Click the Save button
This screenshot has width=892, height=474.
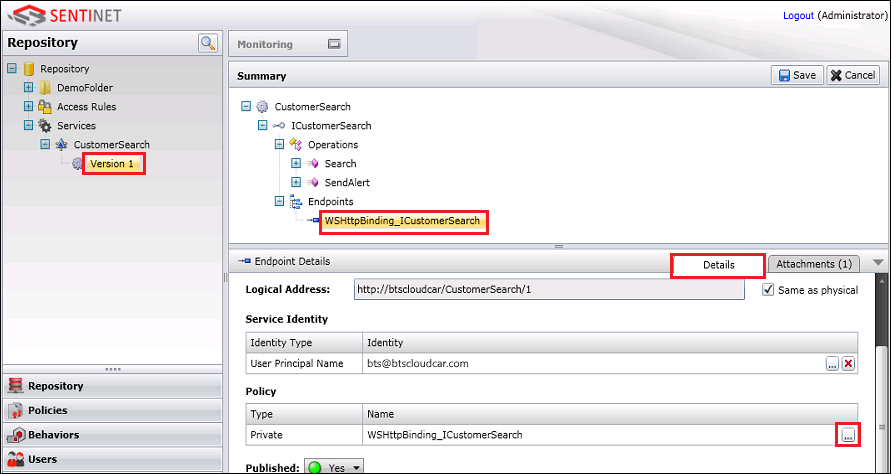click(x=797, y=75)
